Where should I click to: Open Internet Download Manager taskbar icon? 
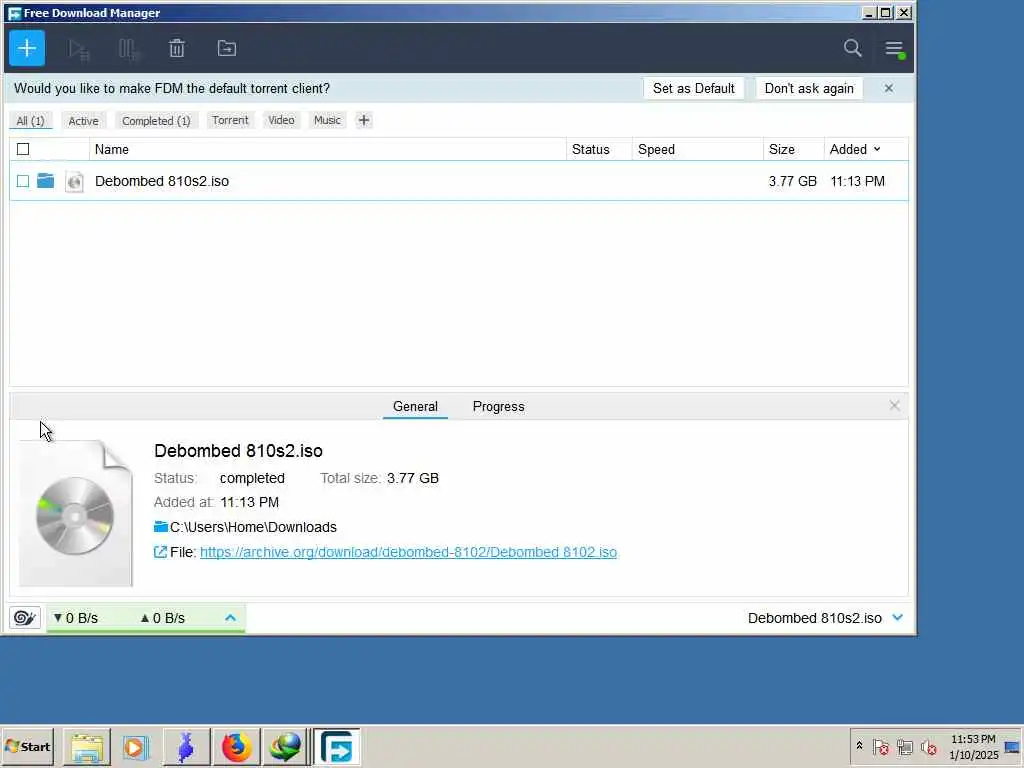[x=285, y=746]
